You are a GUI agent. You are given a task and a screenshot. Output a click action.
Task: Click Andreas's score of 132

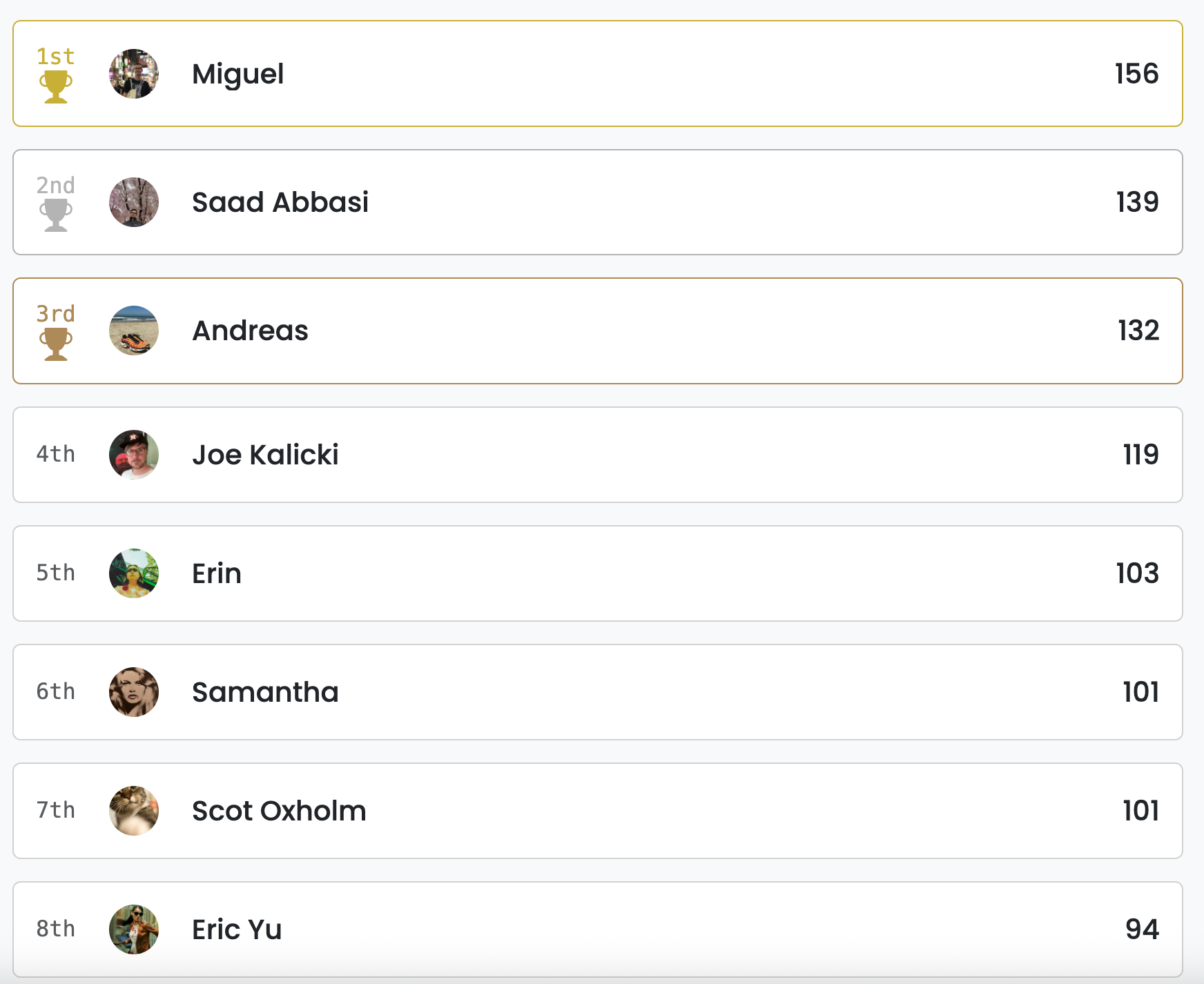coord(1138,331)
